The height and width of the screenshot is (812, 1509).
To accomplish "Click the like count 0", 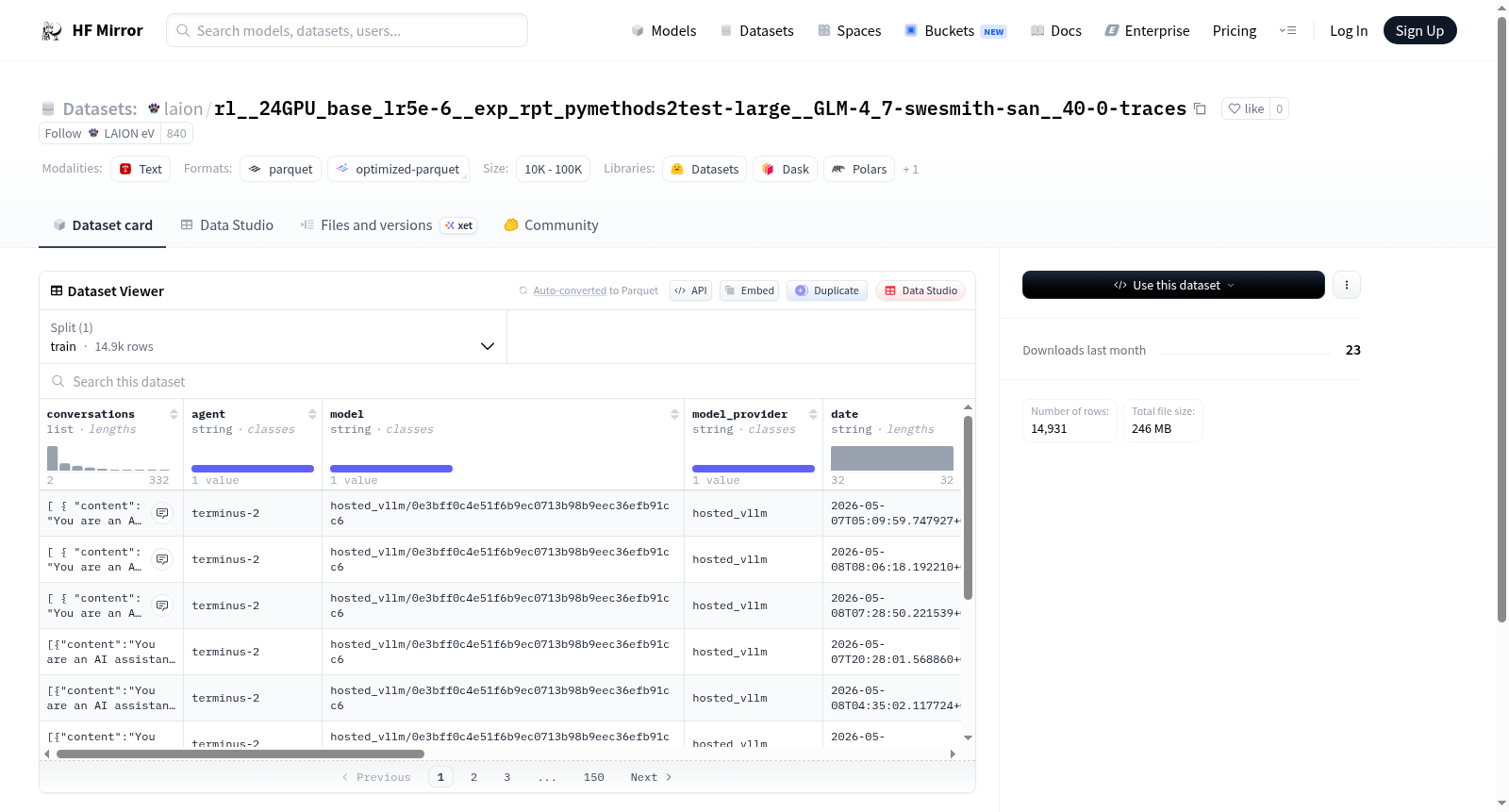I will pyautogui.click(x=1279, y=108).
